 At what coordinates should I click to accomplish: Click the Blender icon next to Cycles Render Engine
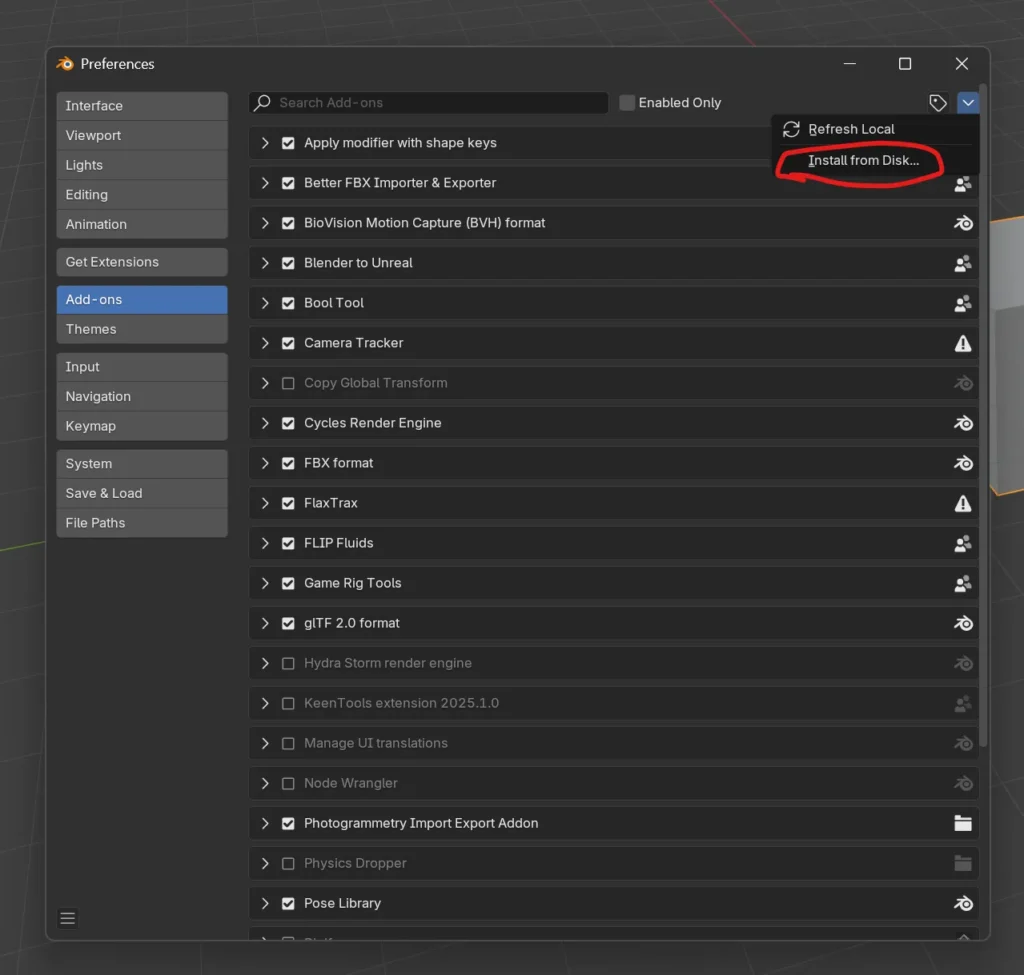(x=962, y=423)
